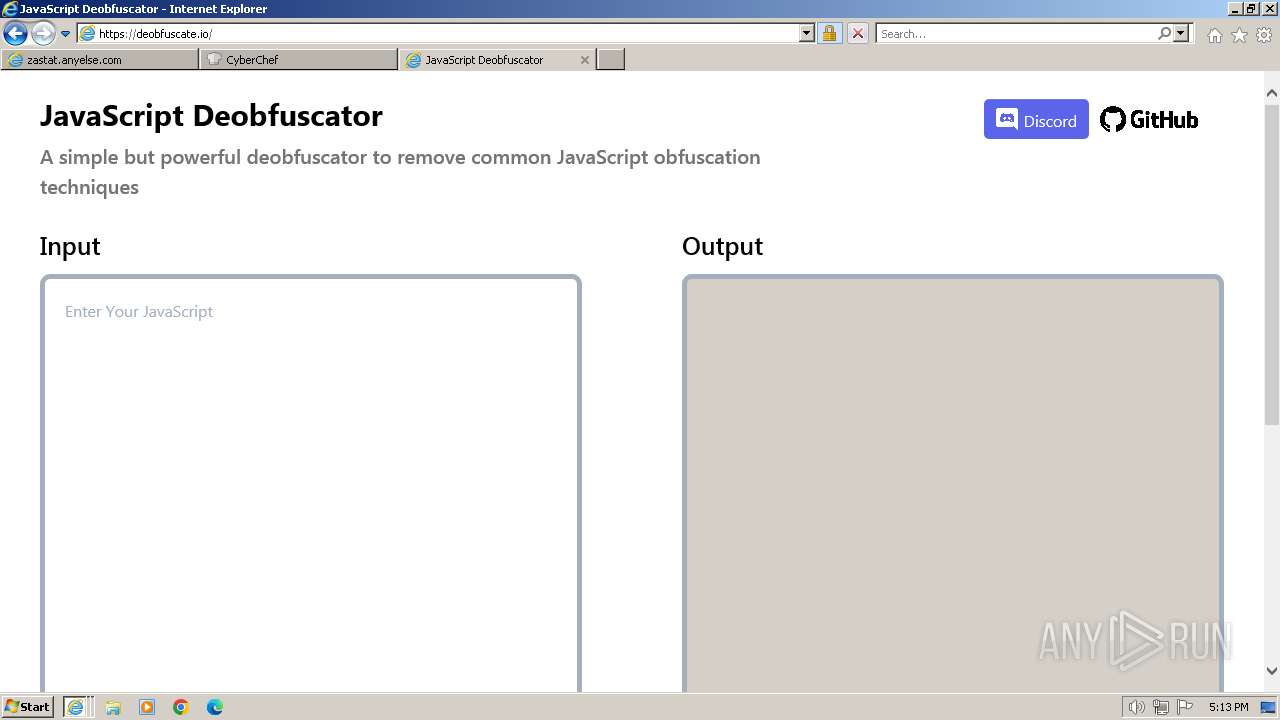Viewport: 1280px width, 720px height.
Task: Click the vertical scrollbar thumb
Action: [x=1272, y=264]
